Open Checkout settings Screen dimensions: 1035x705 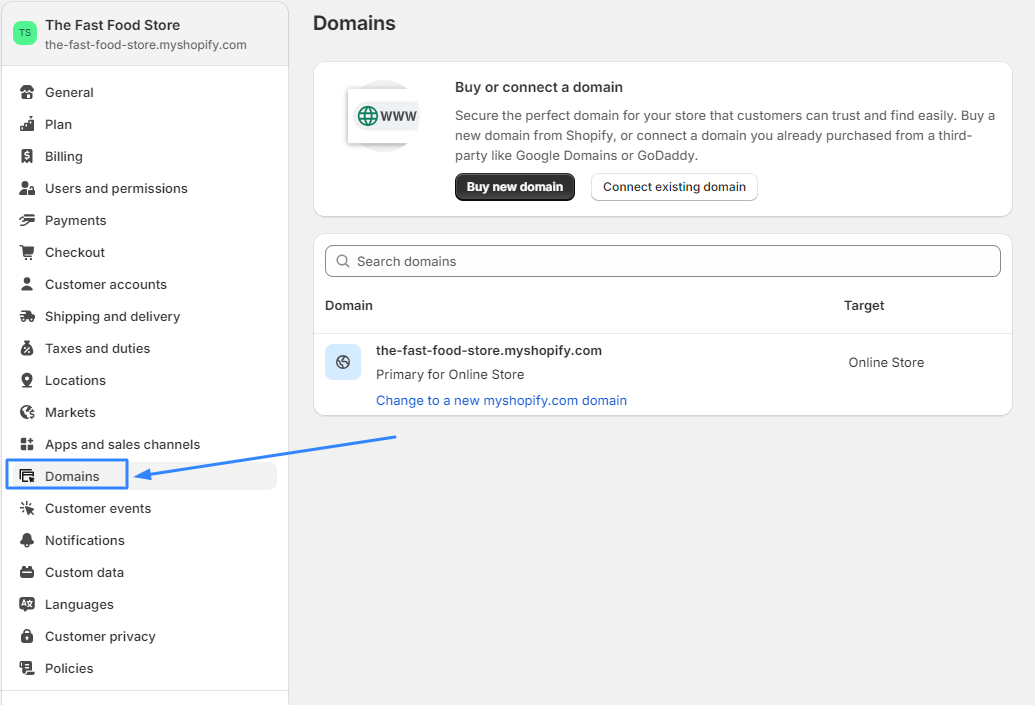pos(145,252)
